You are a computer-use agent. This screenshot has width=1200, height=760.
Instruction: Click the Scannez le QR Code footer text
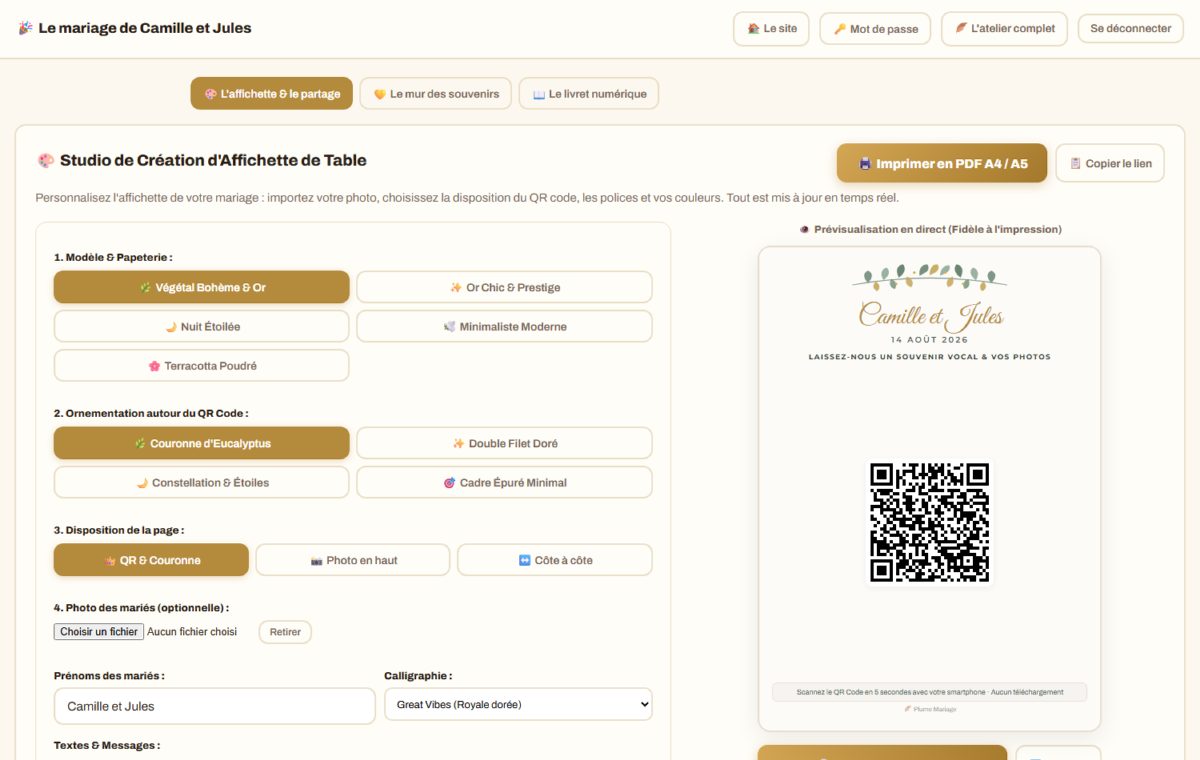(x=929, y=692)
